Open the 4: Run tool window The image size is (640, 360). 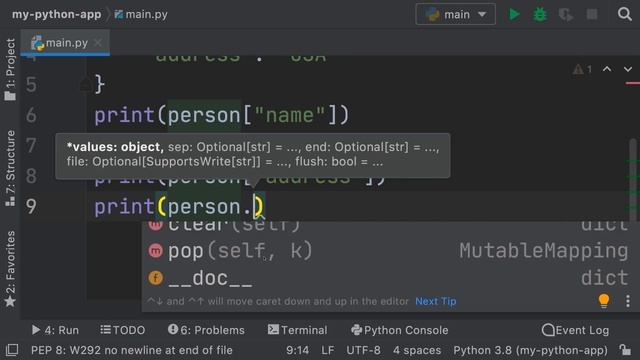(55, 330)
